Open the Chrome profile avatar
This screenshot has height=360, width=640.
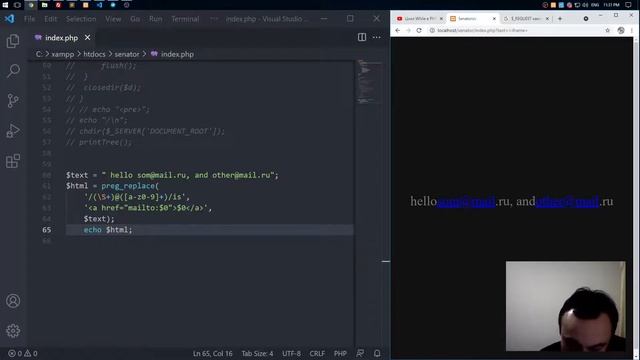pos(621,30)
